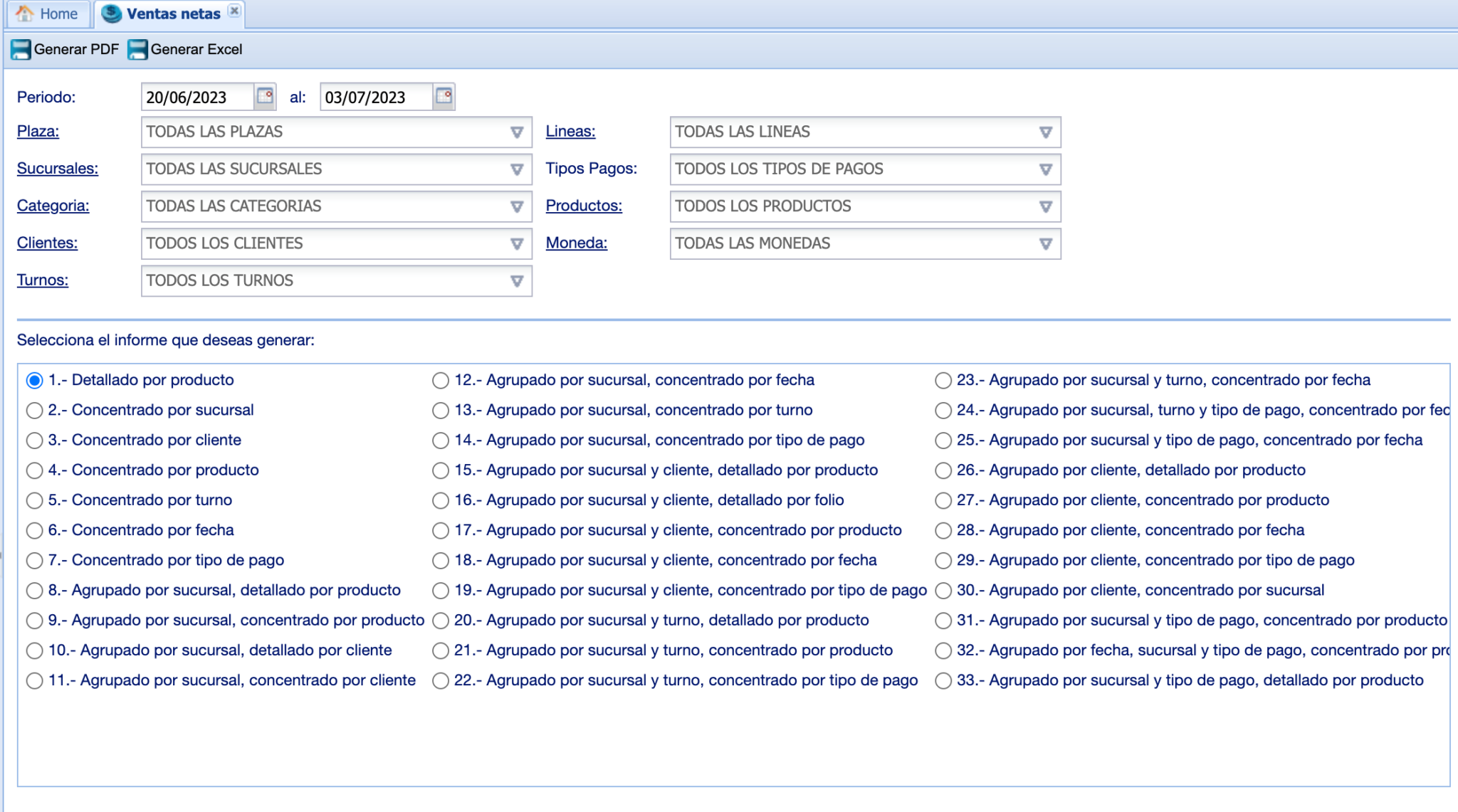Click the Generar Excel printer icon
The width and height of the screenshot is (1458, 812).
click(137, 49)
